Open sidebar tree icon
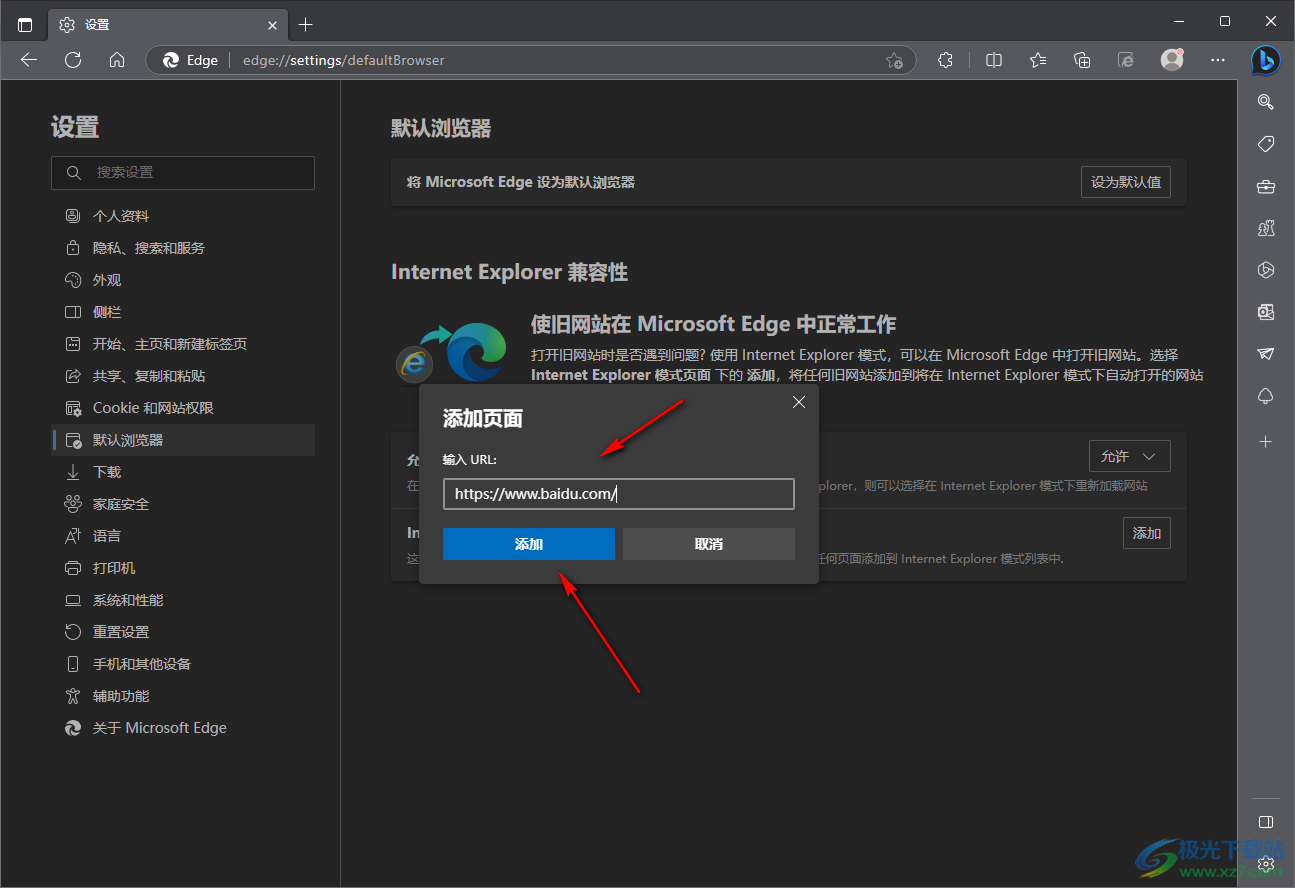 point(1265,397)
